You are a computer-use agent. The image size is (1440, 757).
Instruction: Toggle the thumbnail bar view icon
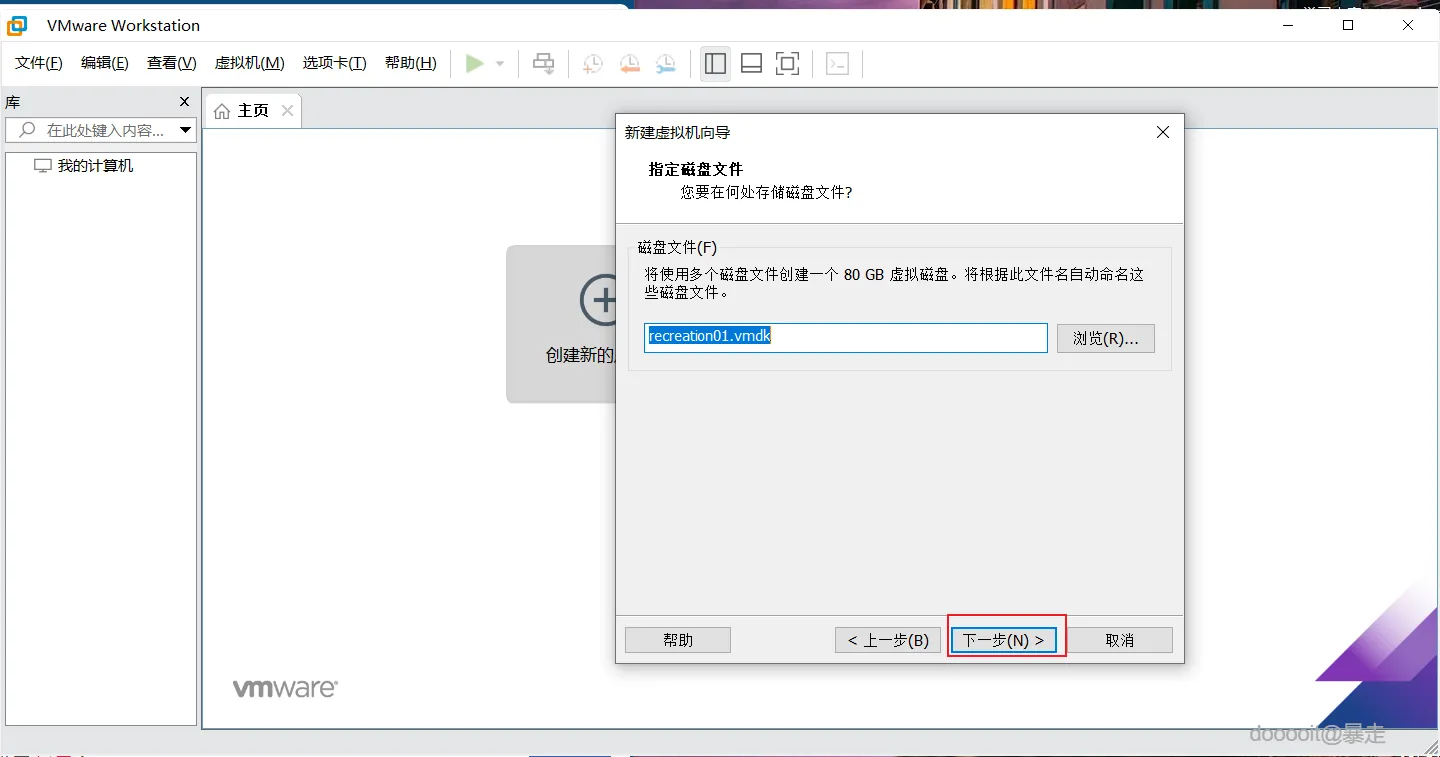tap(751, 62)
